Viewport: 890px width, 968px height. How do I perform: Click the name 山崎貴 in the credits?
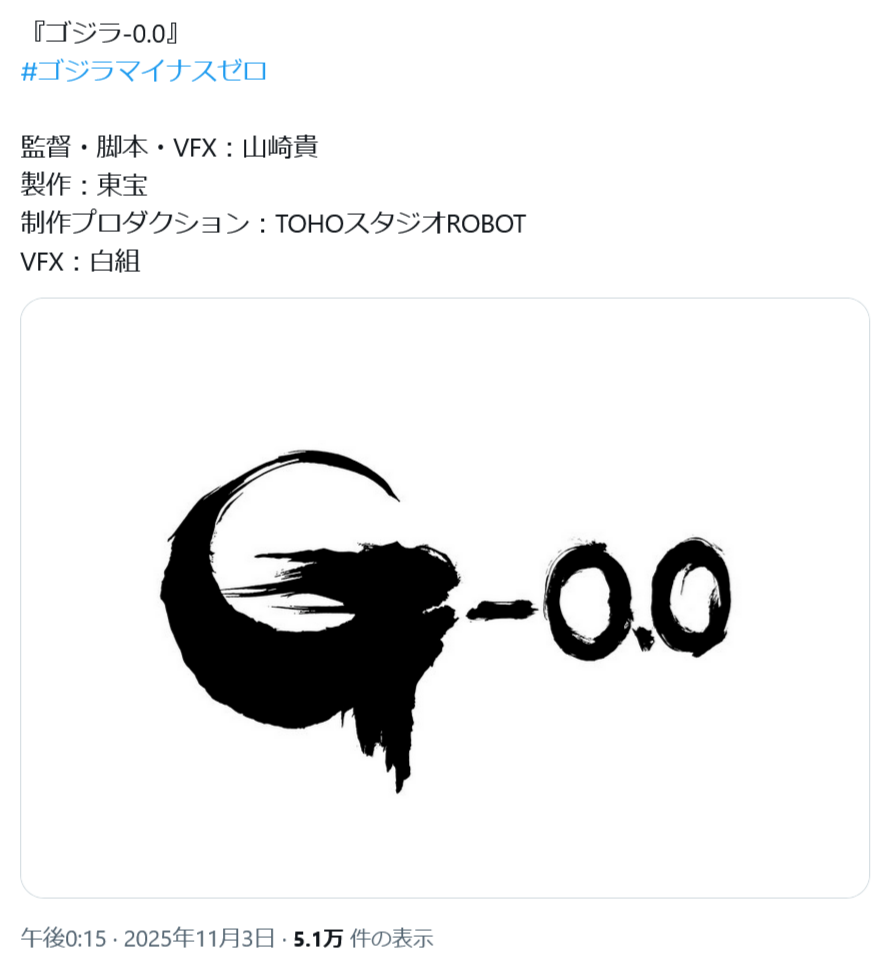pyautogui.click(x=280, y=147)
